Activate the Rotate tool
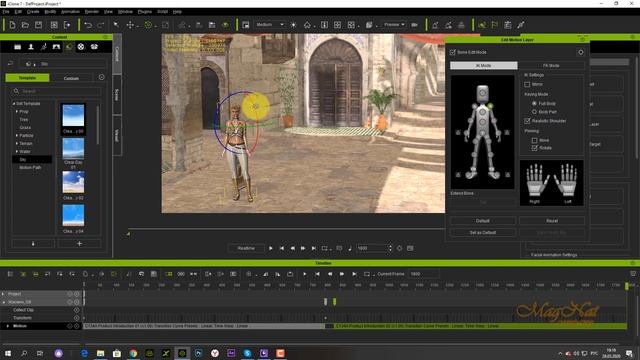The image size is (640, 360). [148, 25]
